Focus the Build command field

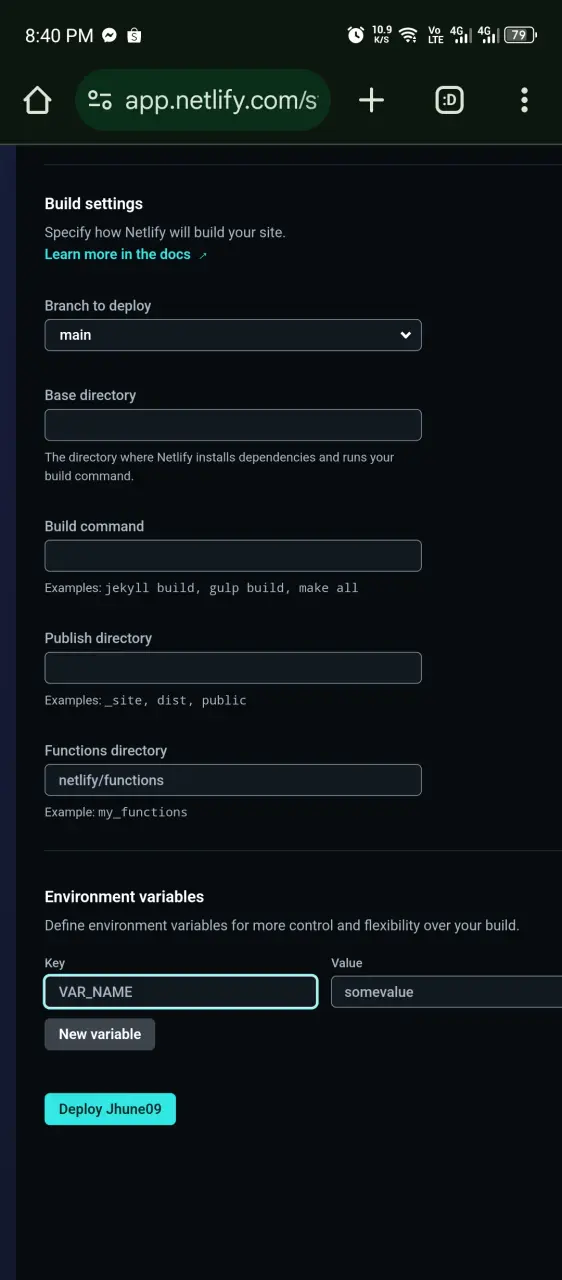pyautogui.click(x=233, y=556)
